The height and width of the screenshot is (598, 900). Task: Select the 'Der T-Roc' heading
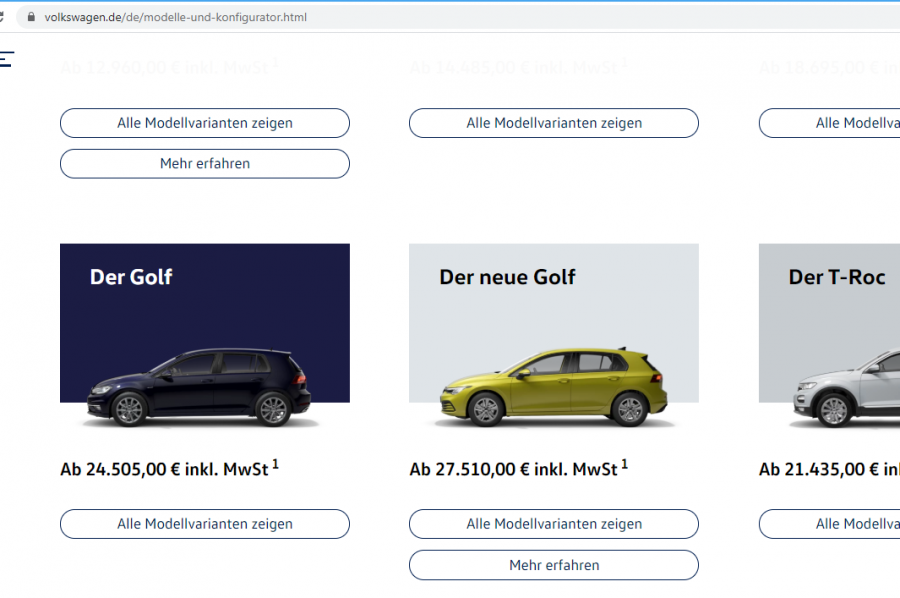(x=837, y=277)
